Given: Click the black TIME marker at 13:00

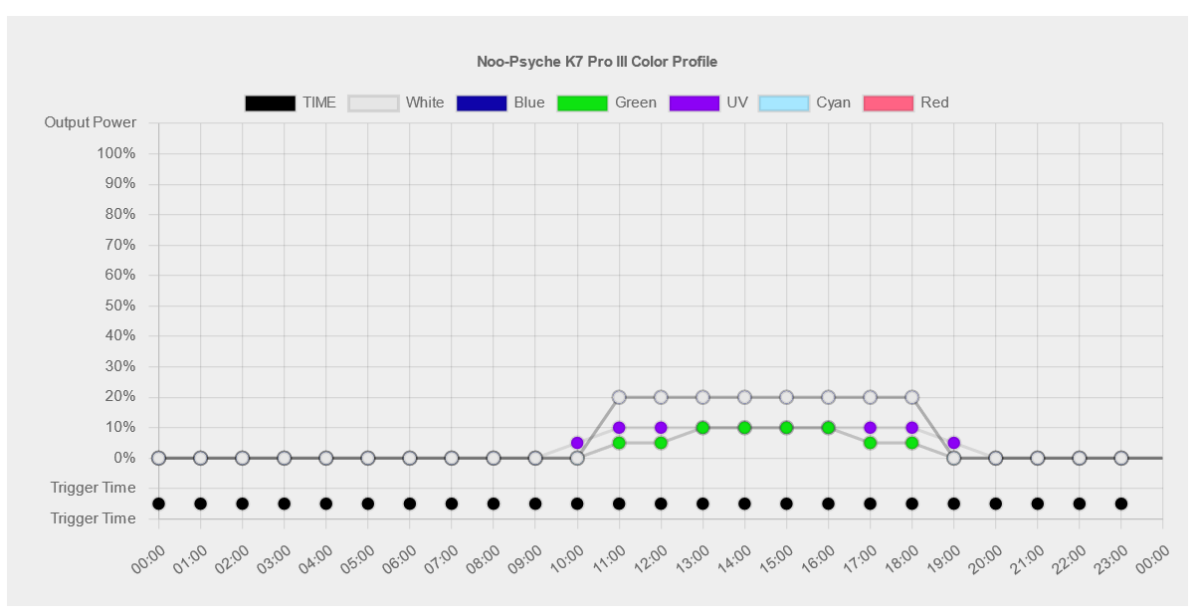Looking at the screenshot, I should [703, 504].
